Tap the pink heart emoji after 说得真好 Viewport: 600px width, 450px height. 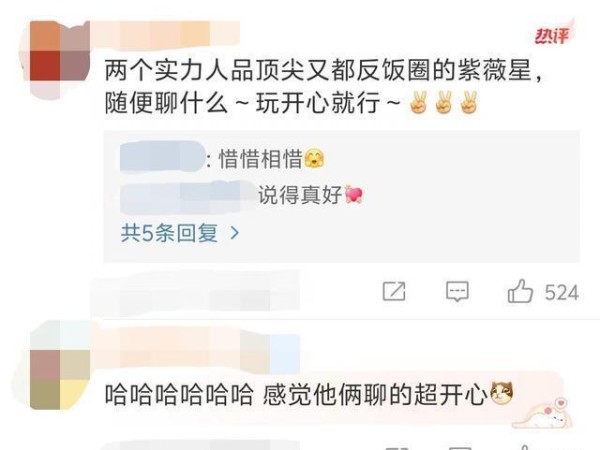[354, 194]
